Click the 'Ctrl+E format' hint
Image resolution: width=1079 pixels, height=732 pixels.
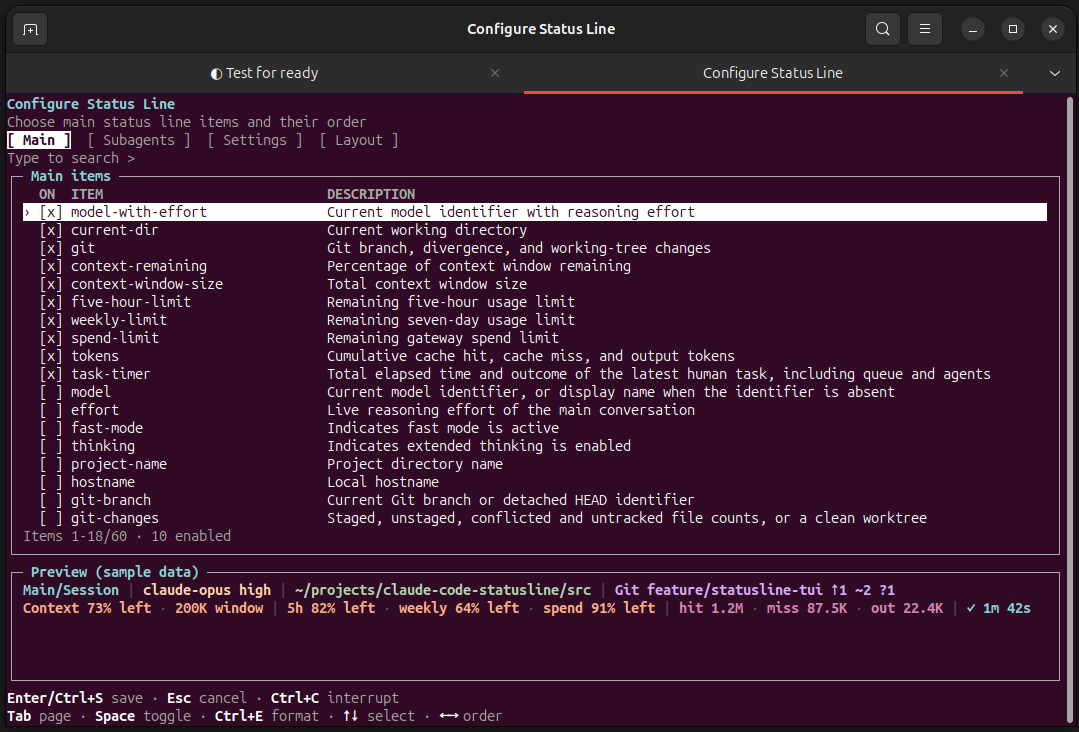(x=266, y=716)
